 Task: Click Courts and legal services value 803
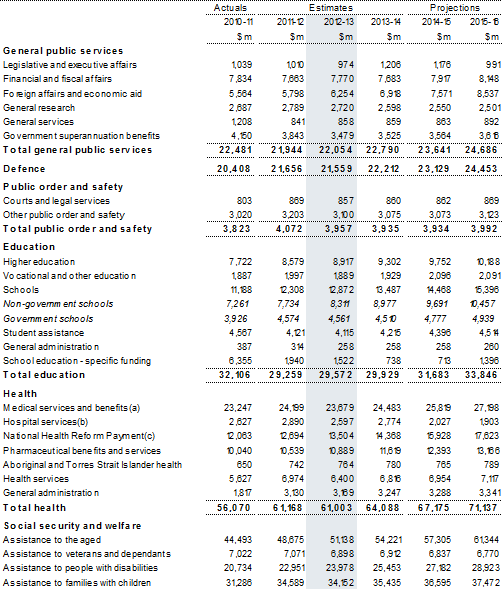coord(244,201)
